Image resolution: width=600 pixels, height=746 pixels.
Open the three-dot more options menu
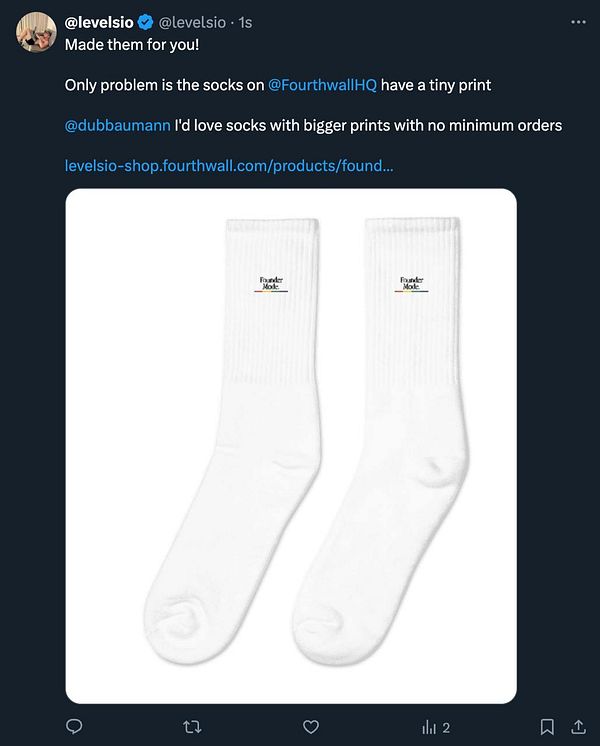(578, 22)
